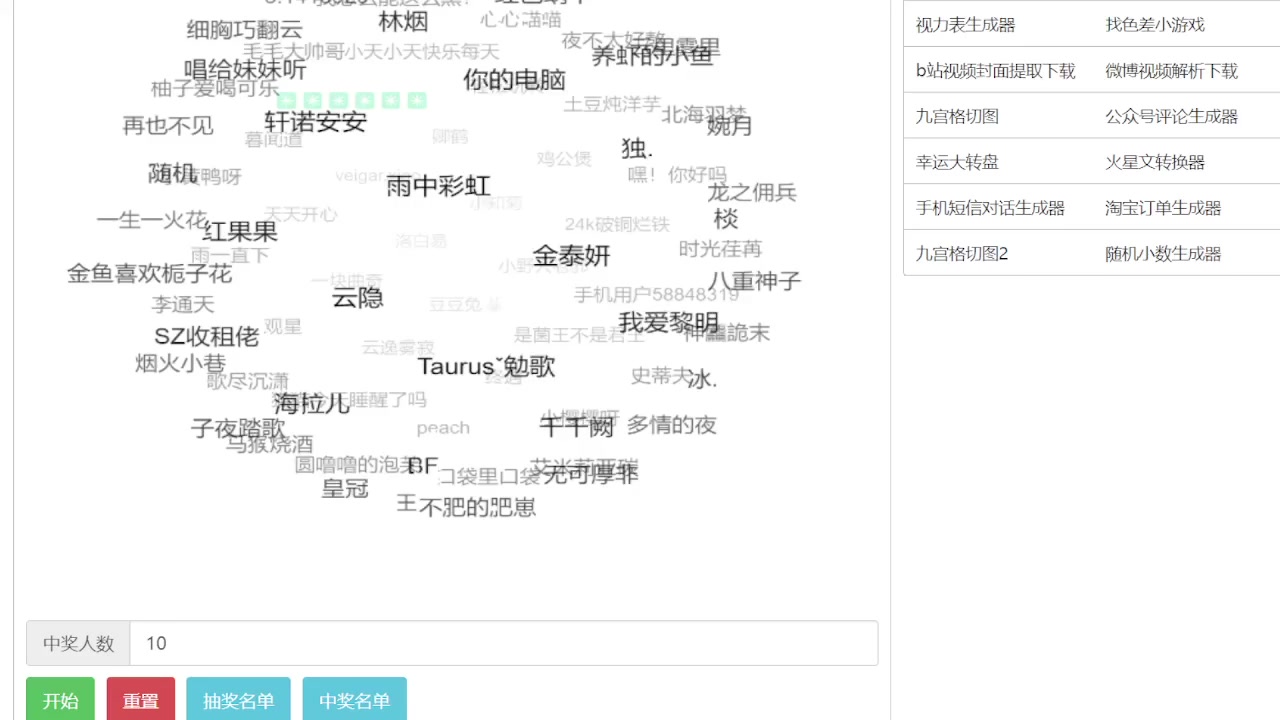Open the 公众号评论生成器 link
1280x720 pixels.
[1171, 116]
